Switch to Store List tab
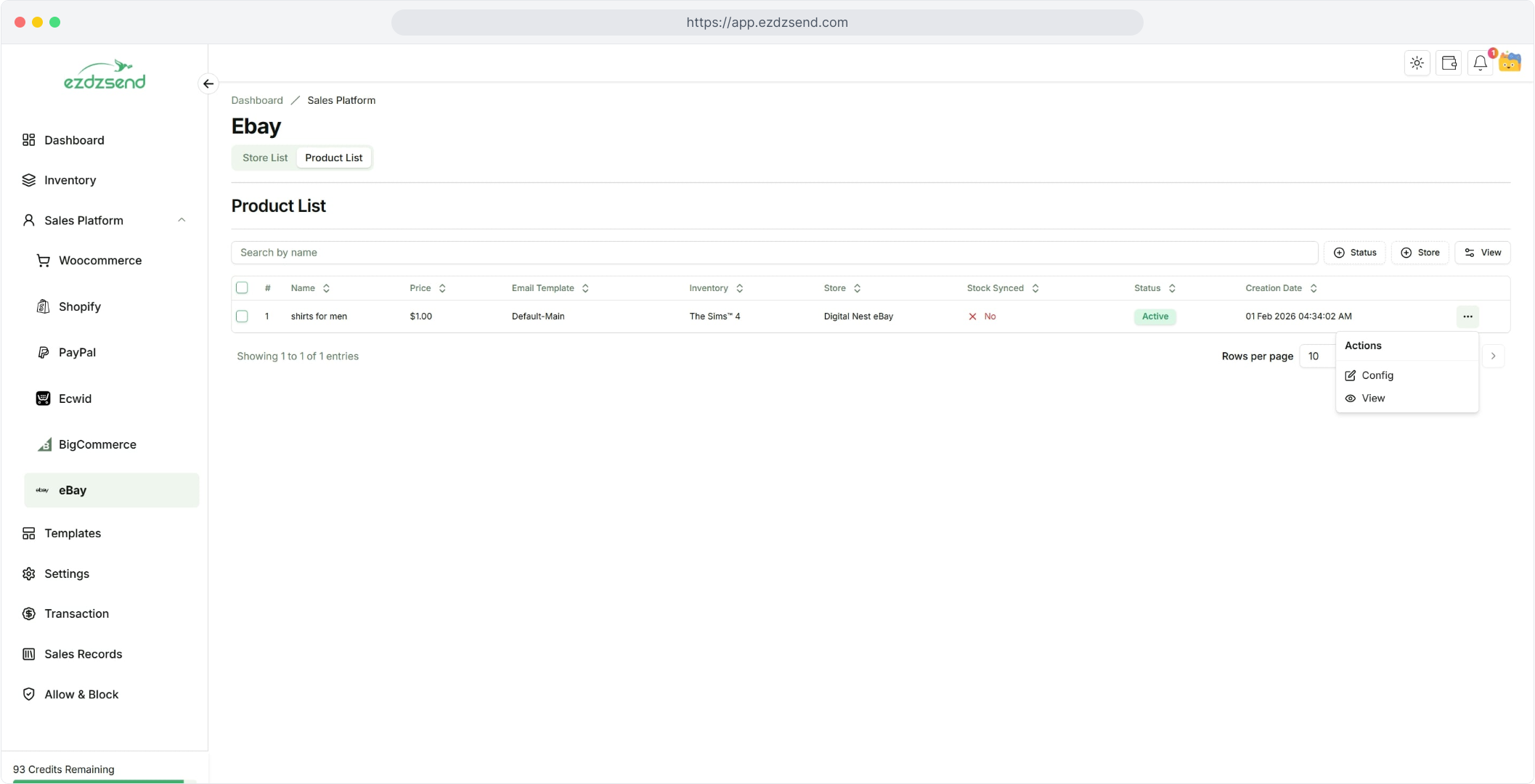1535x784 pixels. 264,158
